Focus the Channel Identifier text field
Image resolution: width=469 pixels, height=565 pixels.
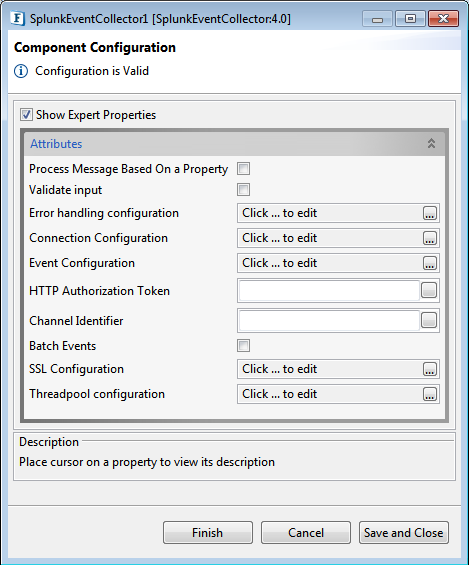click(329, 320)
